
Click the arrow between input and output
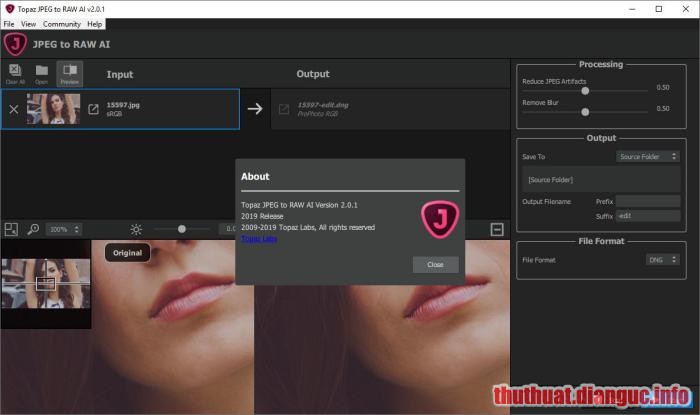(x=255, y=108)
